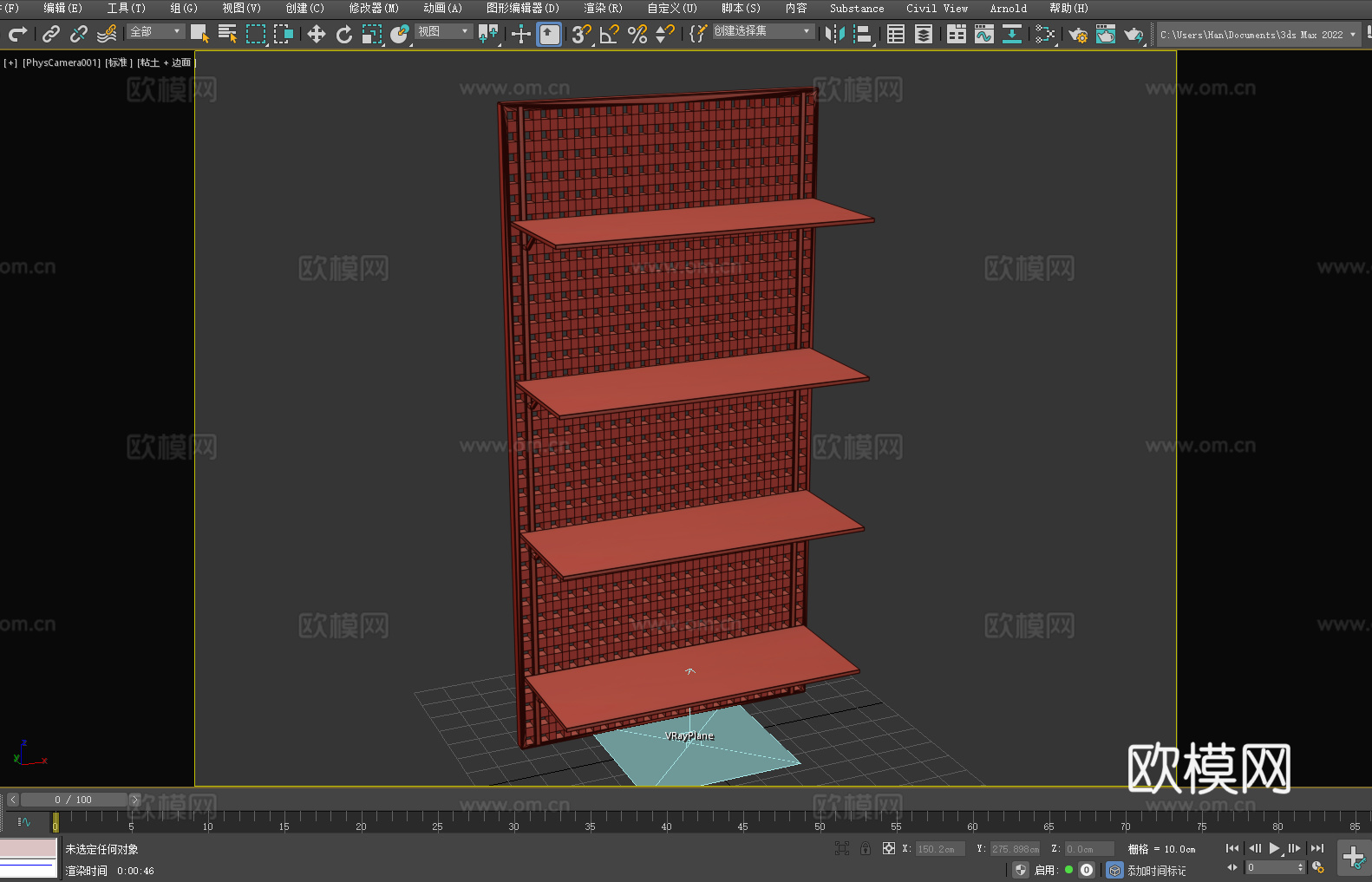Toggle the Selection Lock icon
The height and width of the screenshot is (882, 1372).
[866, 848]
